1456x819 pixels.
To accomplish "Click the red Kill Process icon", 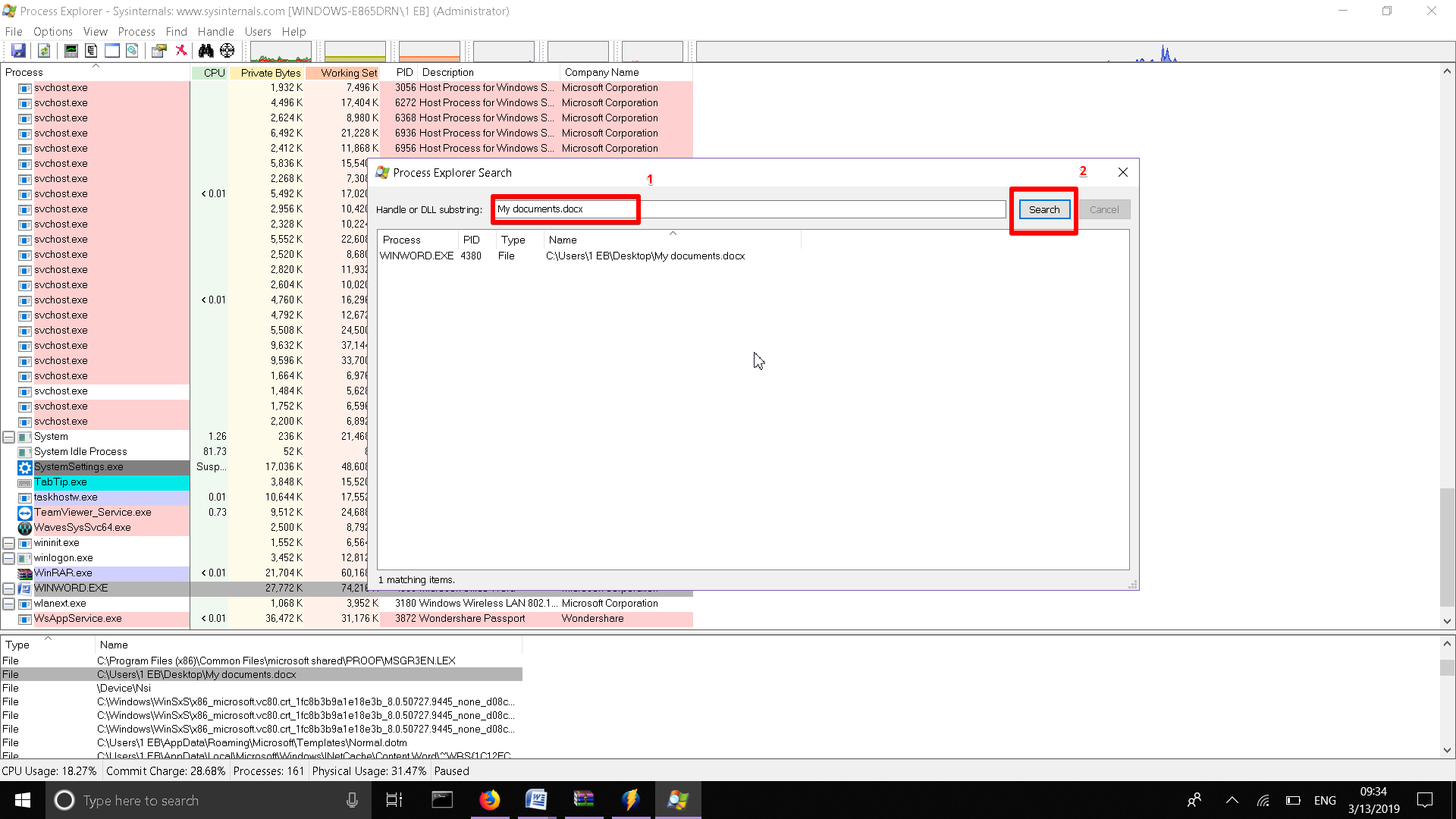I will [180, 51].
